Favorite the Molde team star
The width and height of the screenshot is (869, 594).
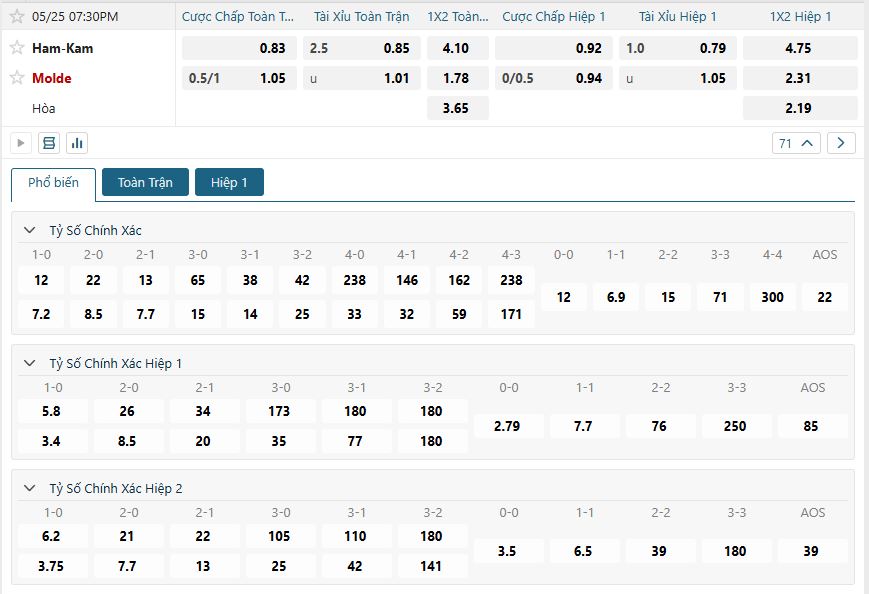[x=17, y=78]
